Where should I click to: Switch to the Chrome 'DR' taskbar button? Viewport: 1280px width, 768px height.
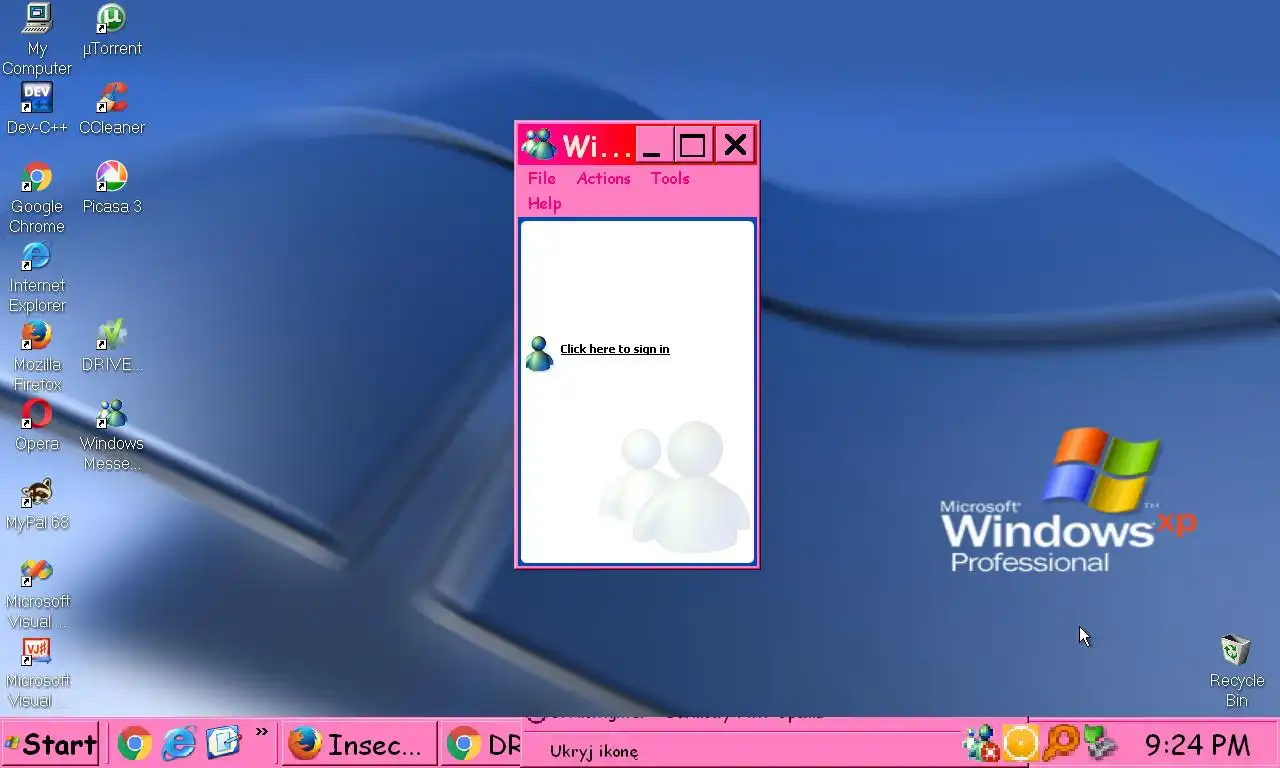tap(481, 744)
